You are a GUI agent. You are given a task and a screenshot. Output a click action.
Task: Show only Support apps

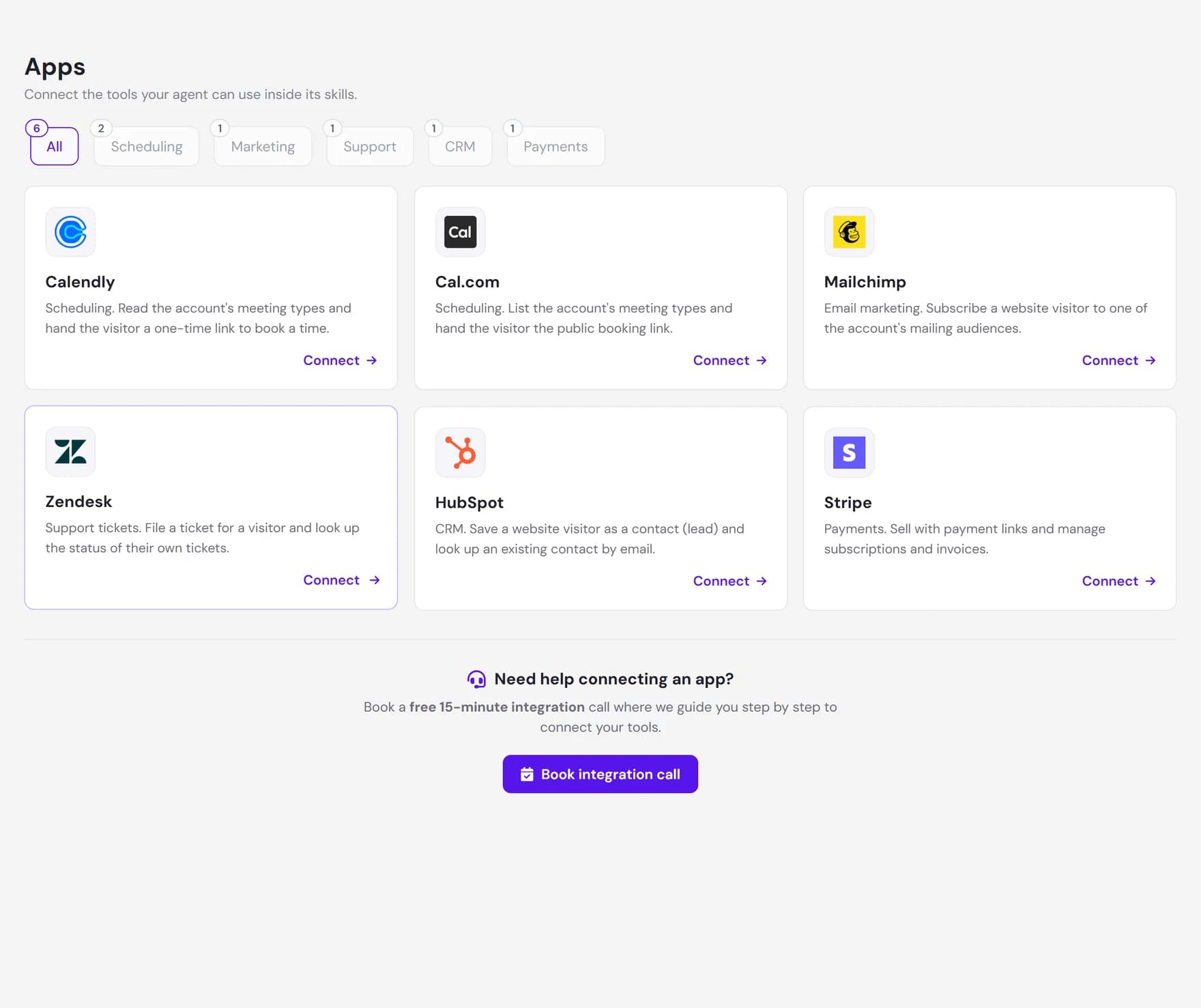tap(370, 147)
